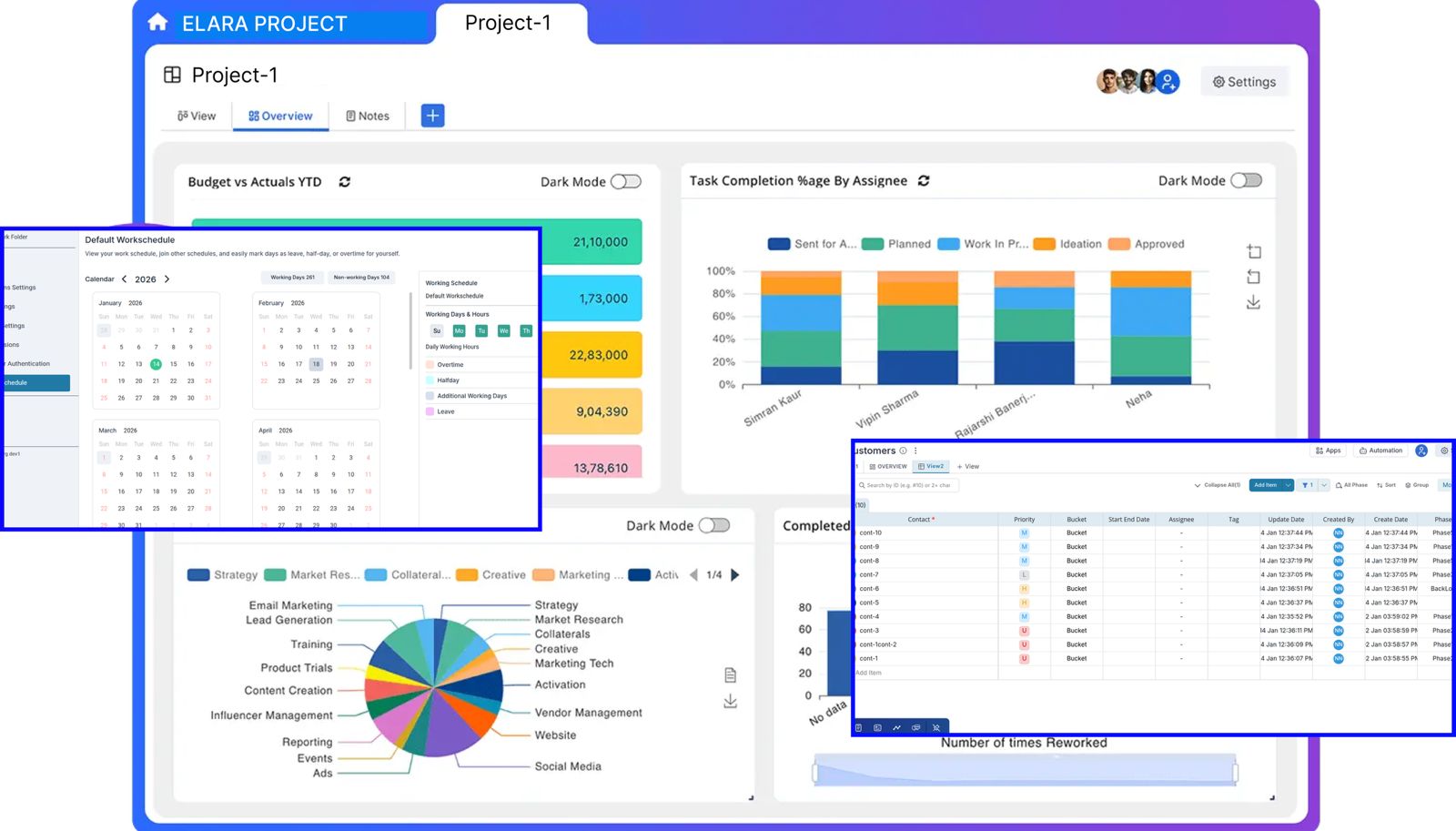The height and width of the screenshot is (831, 1456).
Task: Open Automation in the Customers panel
Action: [1380, 451]
